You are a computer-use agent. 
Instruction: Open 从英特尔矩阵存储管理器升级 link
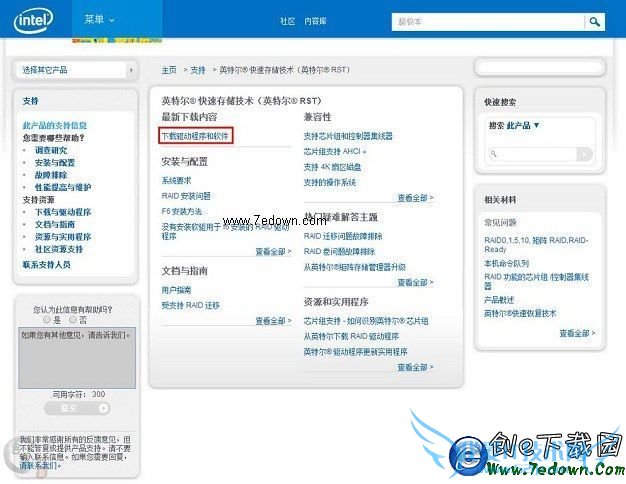click(x=355, y=267)
